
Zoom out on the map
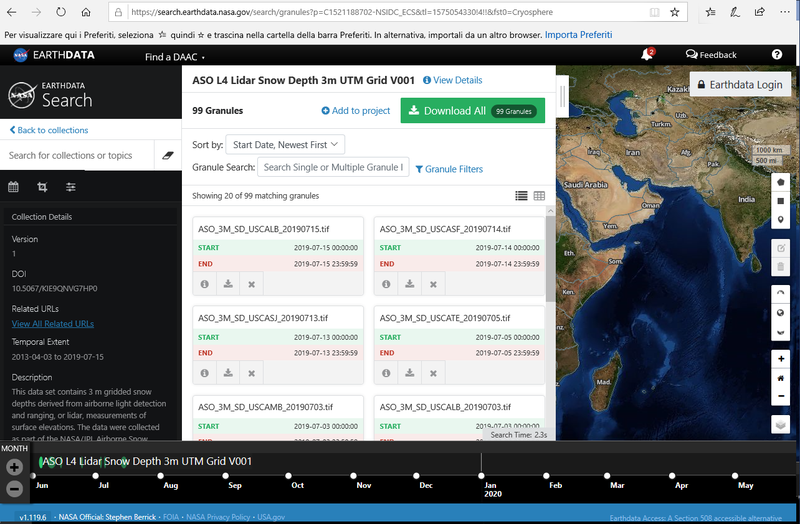(781, 396)
